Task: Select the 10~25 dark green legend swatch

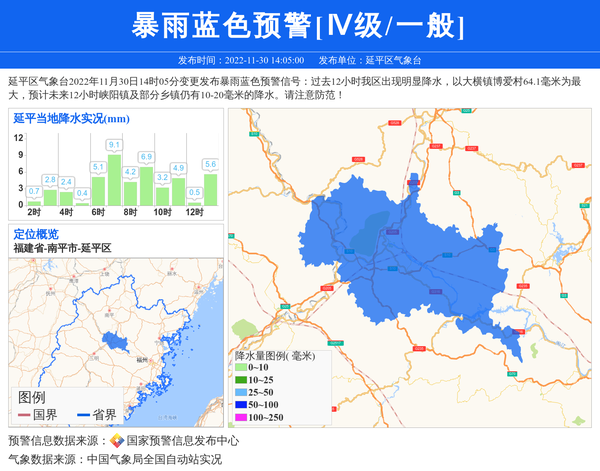Action: [241, 380]
